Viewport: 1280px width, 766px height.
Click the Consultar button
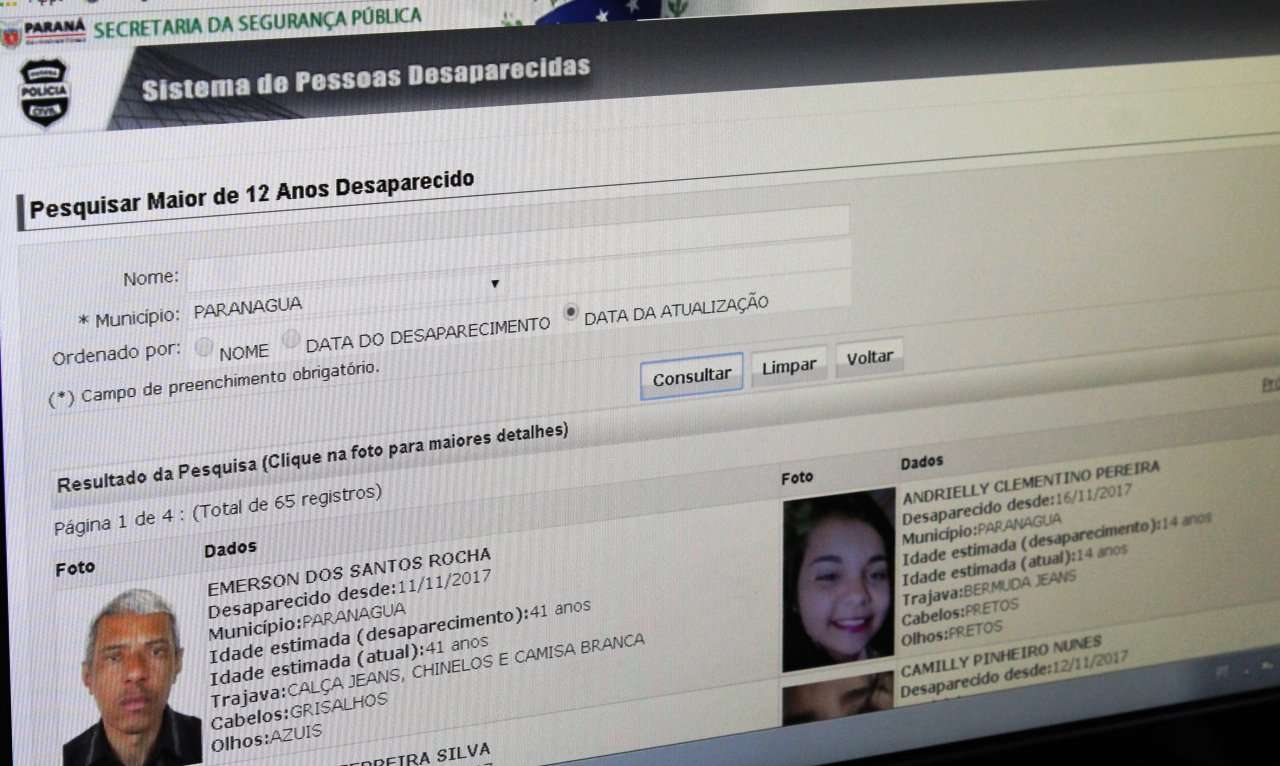click(x=691, y=376)
